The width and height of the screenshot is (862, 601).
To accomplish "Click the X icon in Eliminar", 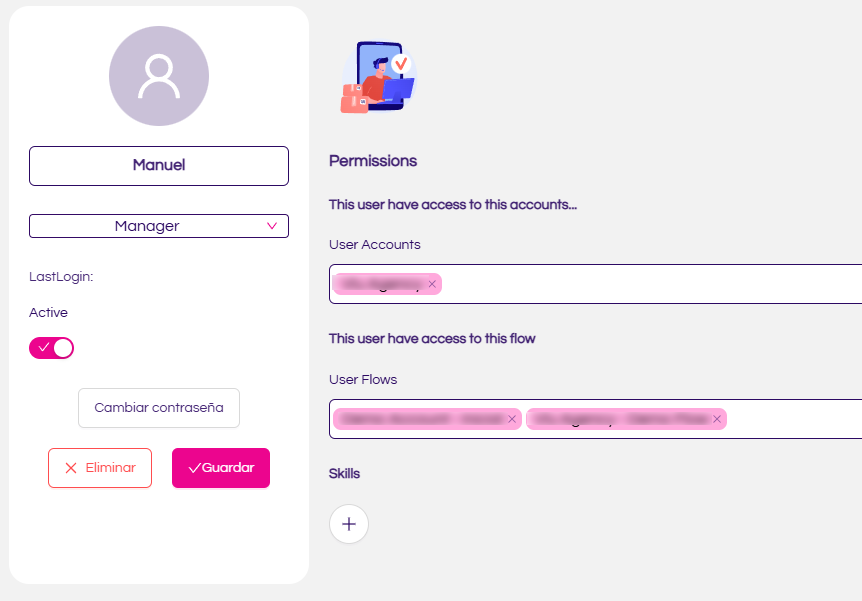I will click(71, 468).
